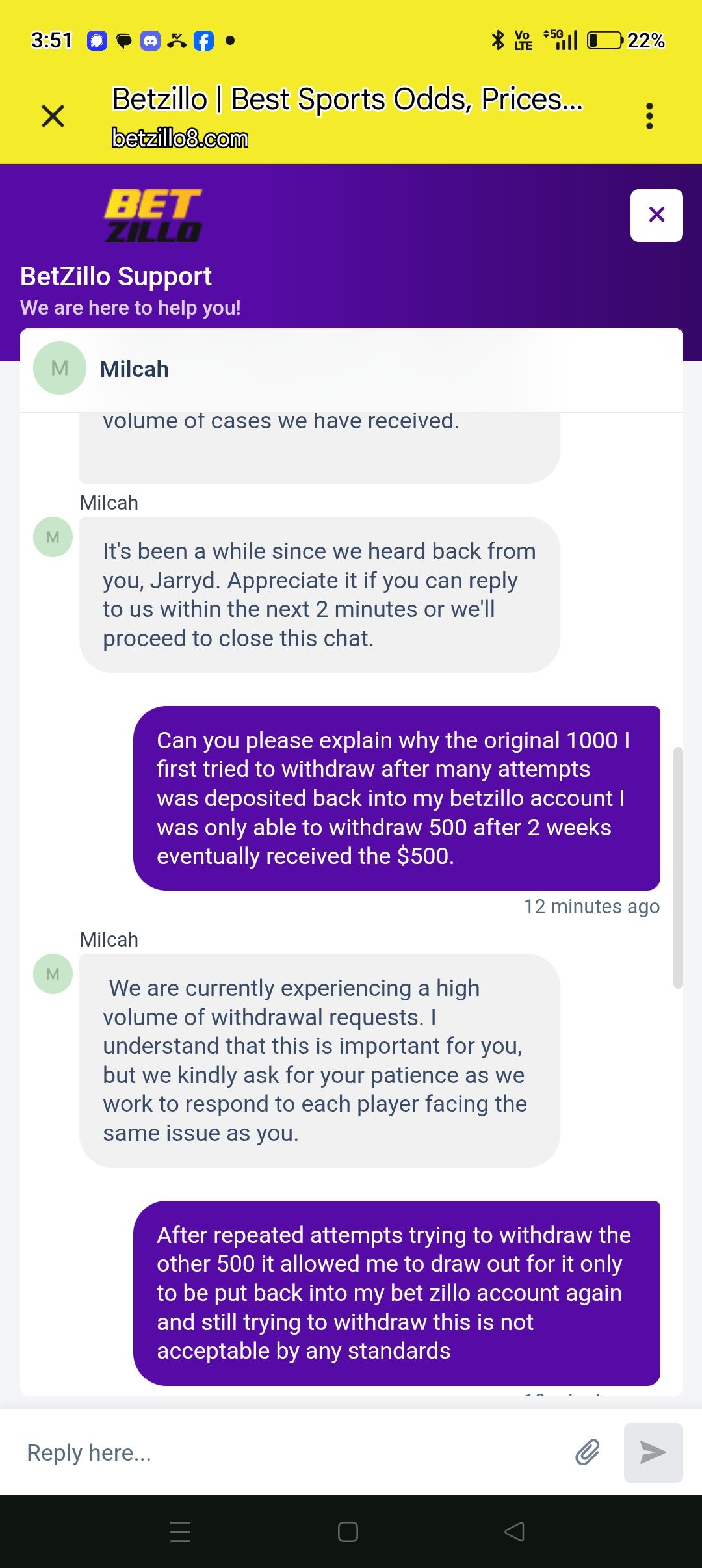Image resolution: width=702 pixels, height=1568 pixels.
Task: Open Android recent apps menu button
Action: [x=180, y=1532]
